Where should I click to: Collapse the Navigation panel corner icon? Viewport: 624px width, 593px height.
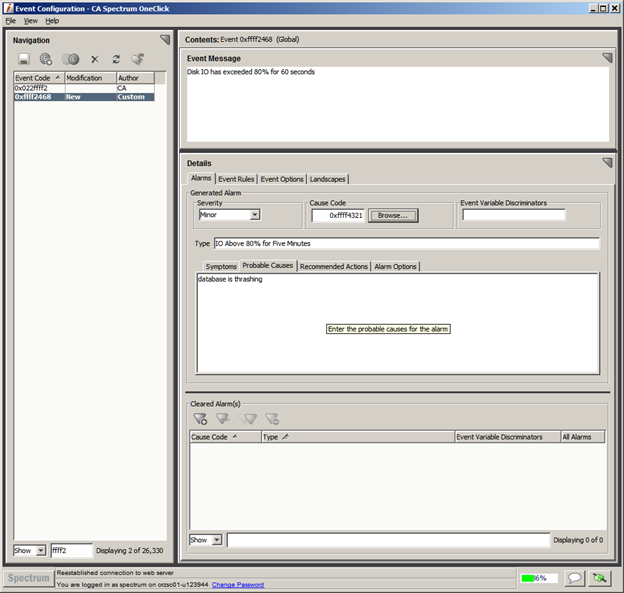165,39
